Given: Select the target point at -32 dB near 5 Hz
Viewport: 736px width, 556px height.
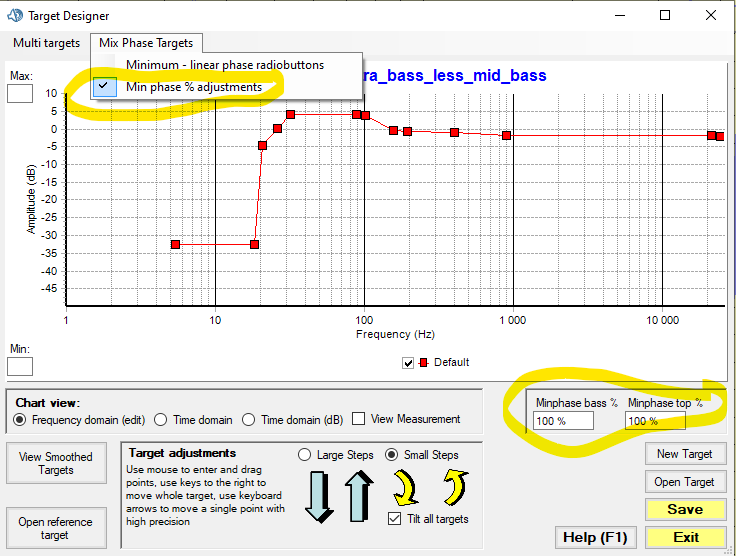Looking at the screenshot, I should (176, 244).
